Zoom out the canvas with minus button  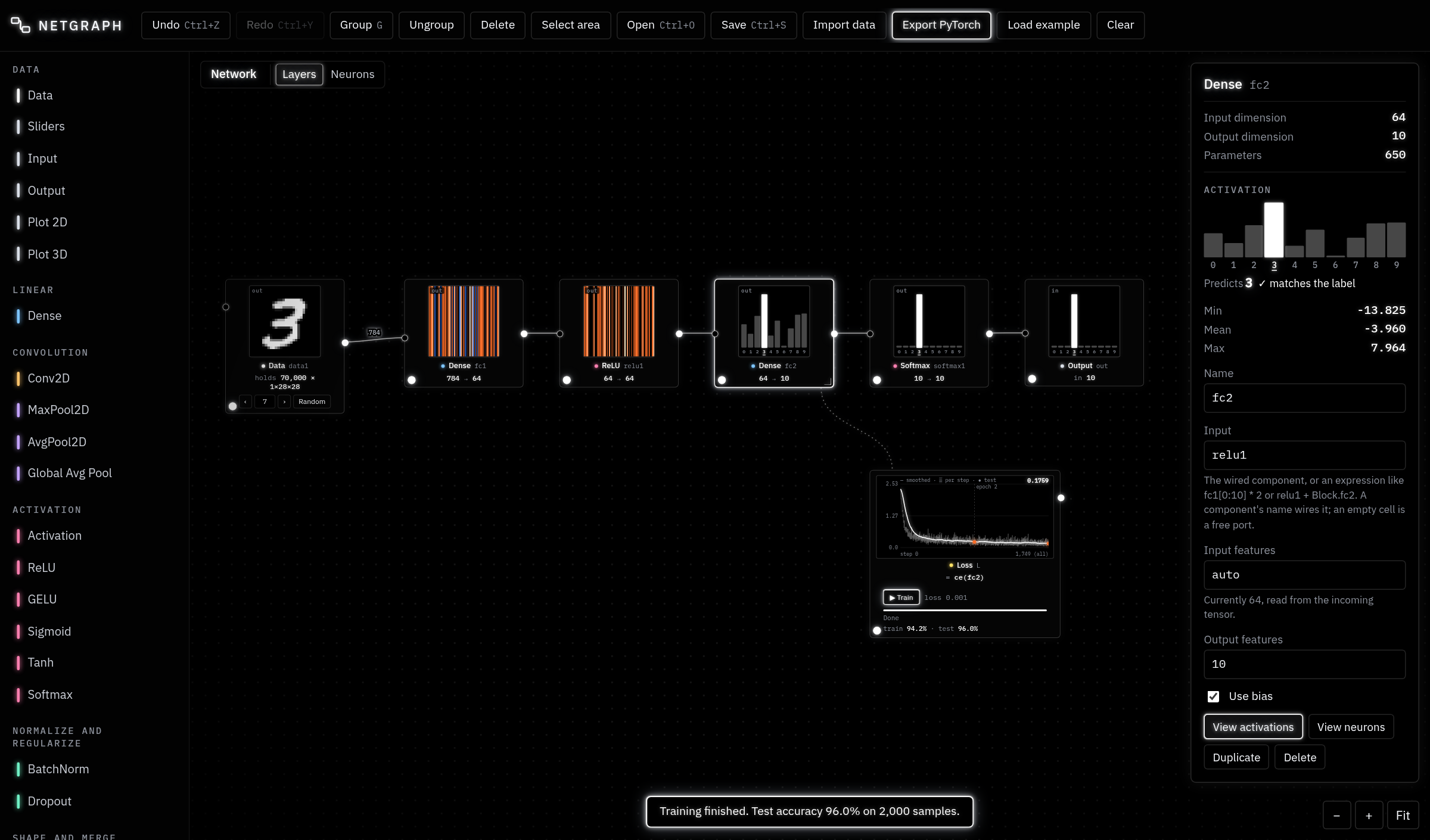[x=1336, y=816]
